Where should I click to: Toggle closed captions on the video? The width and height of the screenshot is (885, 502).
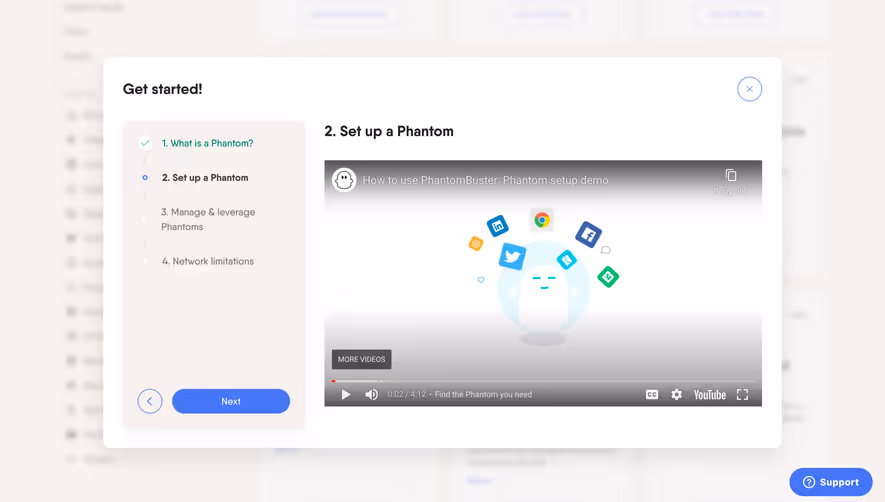652,395
